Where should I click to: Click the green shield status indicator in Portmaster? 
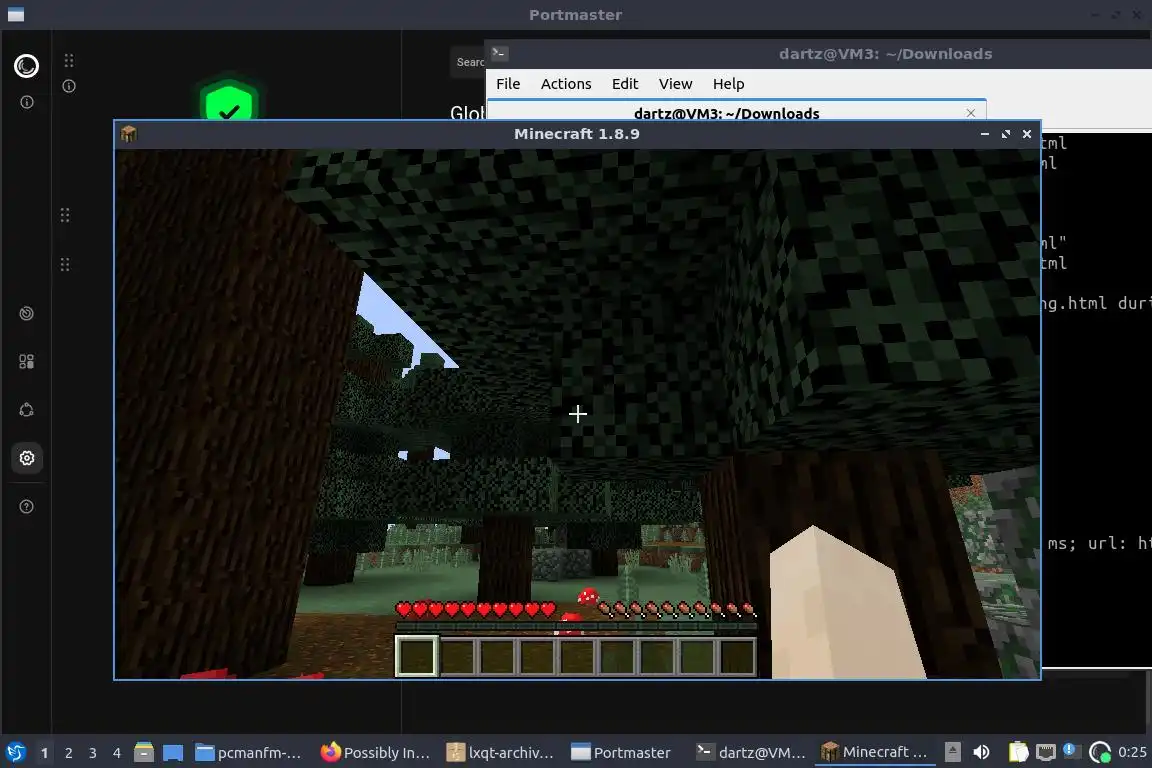coord(229,100)
